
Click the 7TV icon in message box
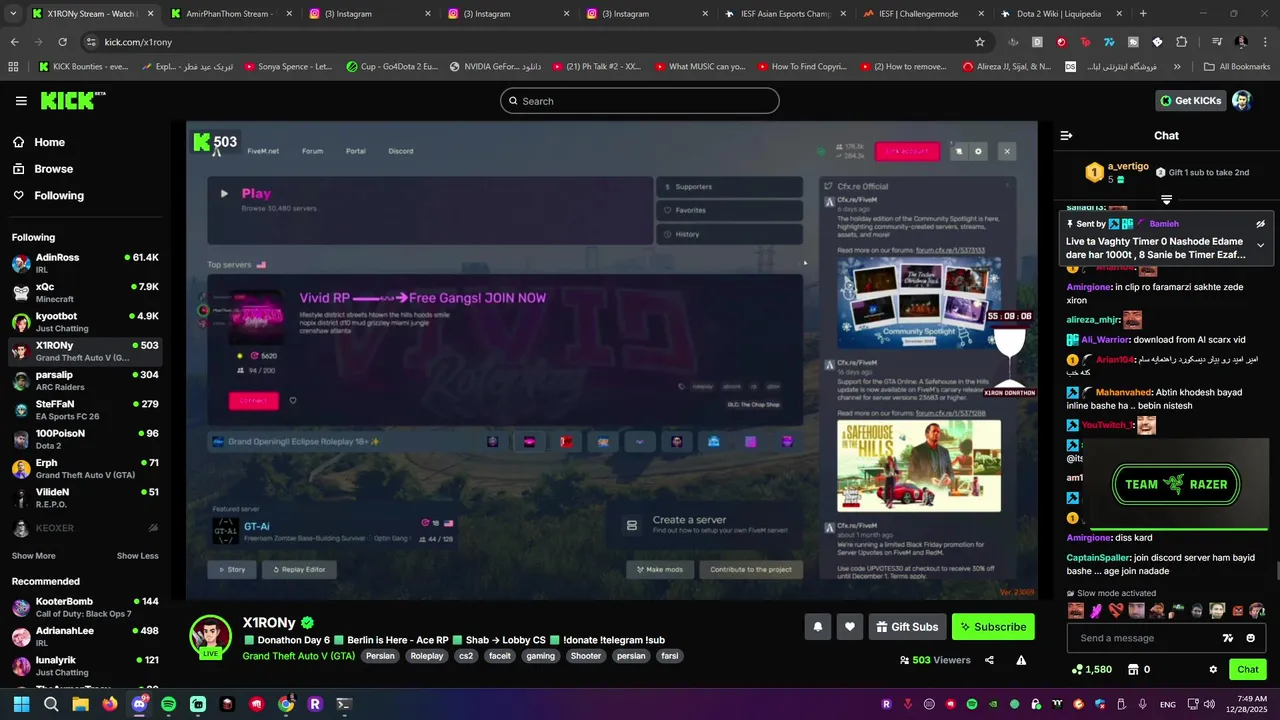coord(1228,638)
